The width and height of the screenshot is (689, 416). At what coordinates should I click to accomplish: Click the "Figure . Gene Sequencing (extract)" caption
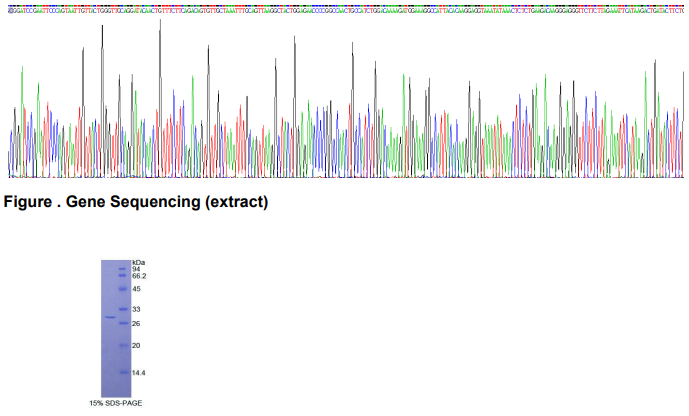pyautogui.click(x=136, y=203)
